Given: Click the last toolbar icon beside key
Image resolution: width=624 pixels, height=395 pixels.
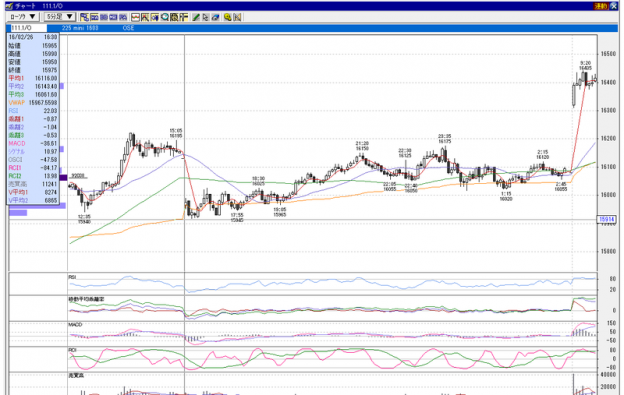Looking at the screenshot, I should (237, 17).
